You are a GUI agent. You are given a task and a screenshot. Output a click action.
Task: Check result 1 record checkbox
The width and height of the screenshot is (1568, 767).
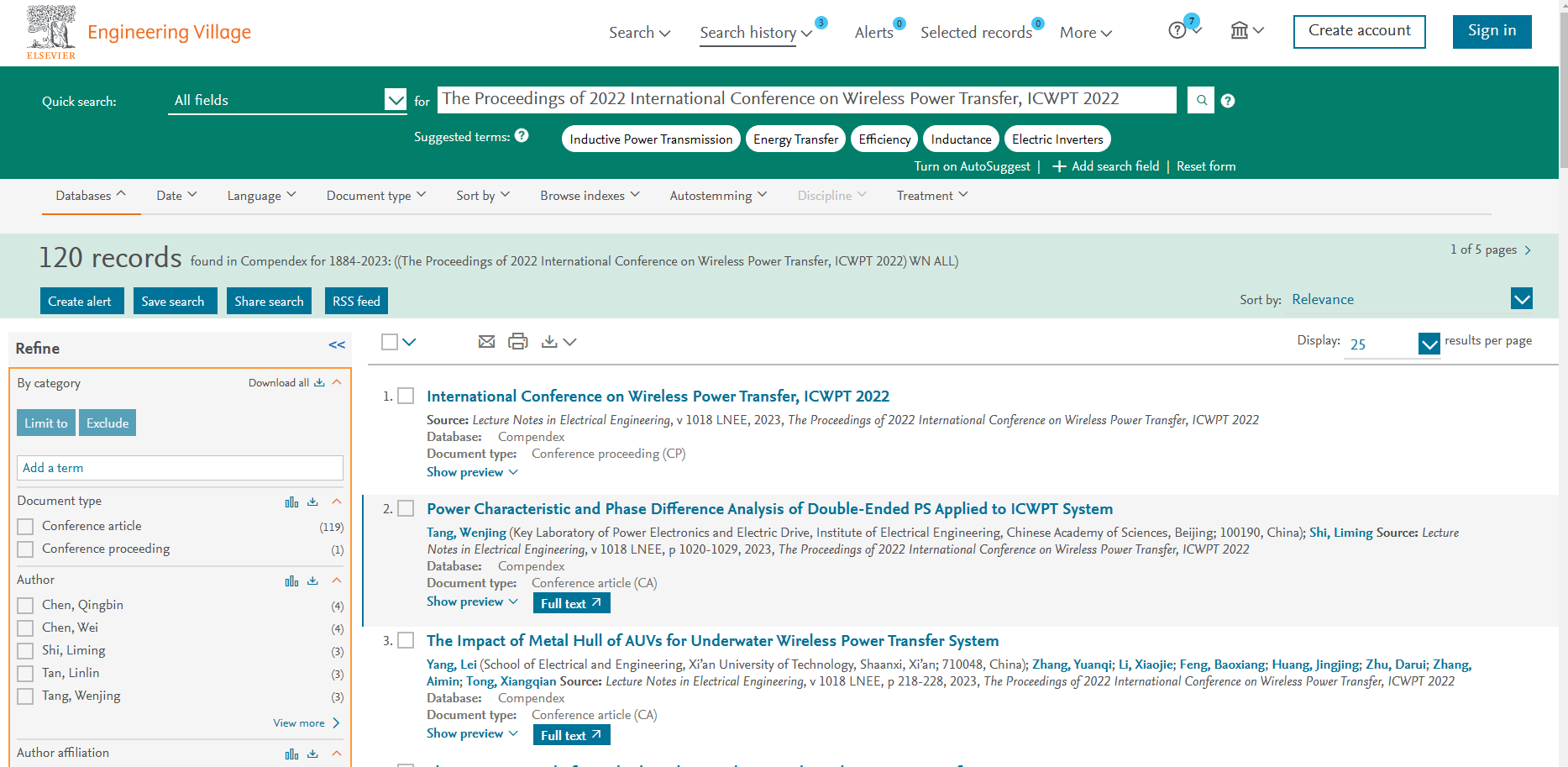coord(406,396)
